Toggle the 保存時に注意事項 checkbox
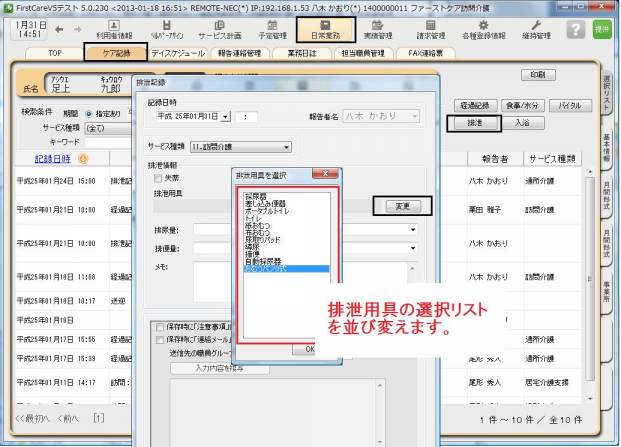621x447 pixels. pos(159,325)
